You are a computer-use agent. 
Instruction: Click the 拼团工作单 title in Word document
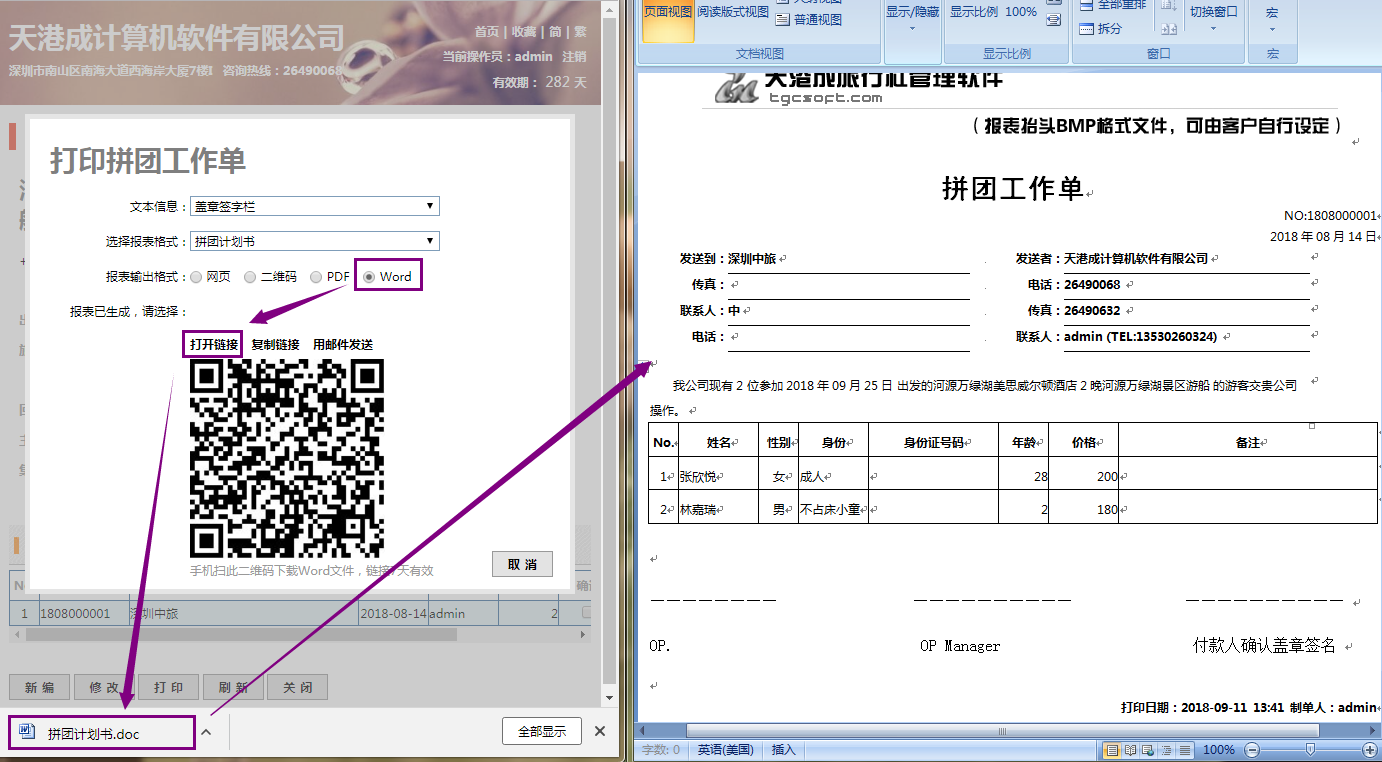click(1013, 189)
